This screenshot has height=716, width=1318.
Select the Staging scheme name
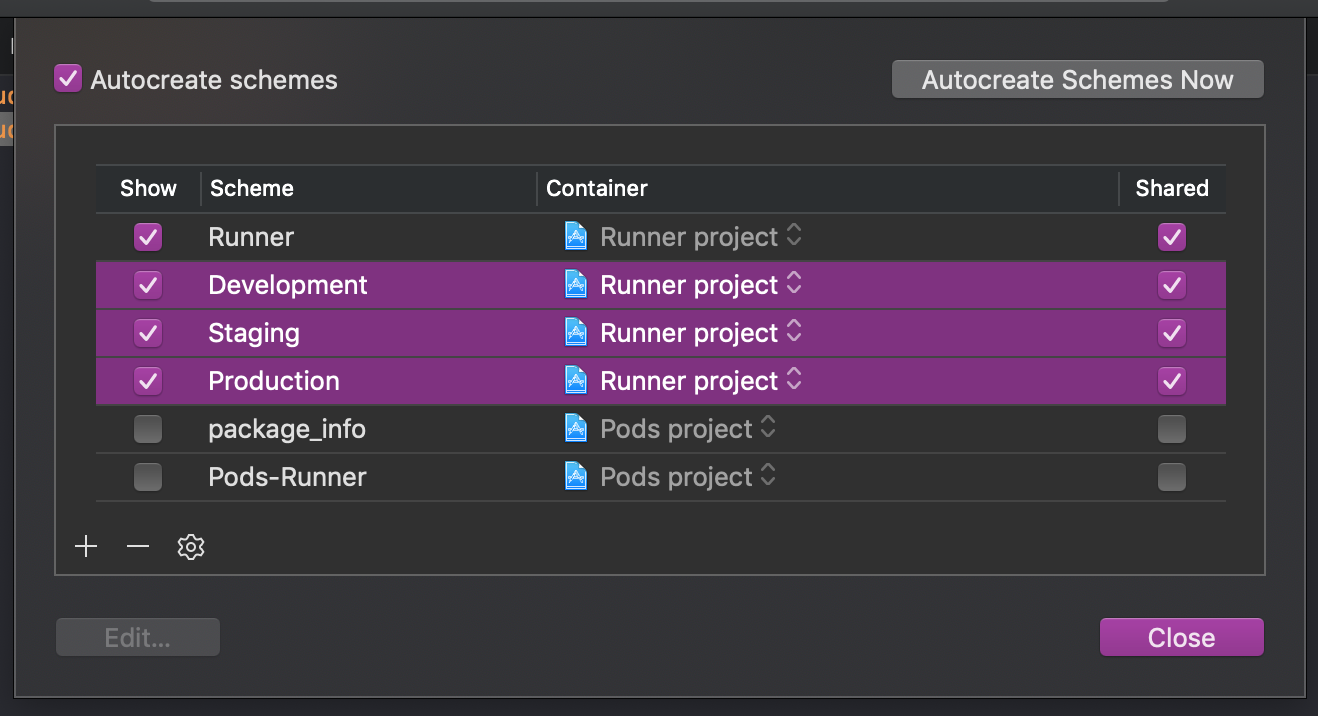pyautogui.click(x=254, y=333)
